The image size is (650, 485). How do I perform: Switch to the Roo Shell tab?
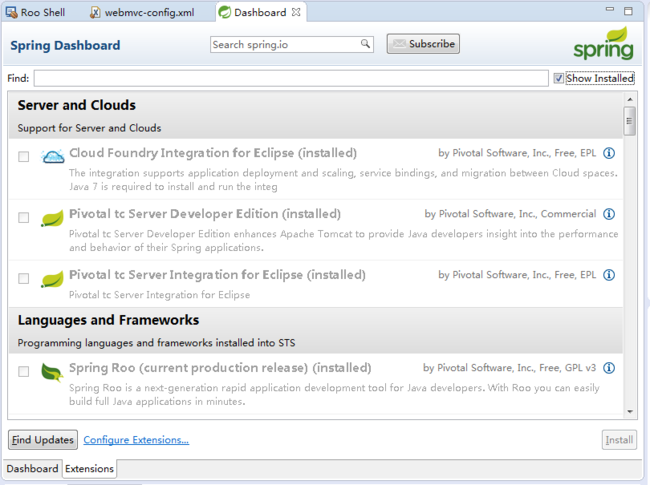(x=35, y=12)
